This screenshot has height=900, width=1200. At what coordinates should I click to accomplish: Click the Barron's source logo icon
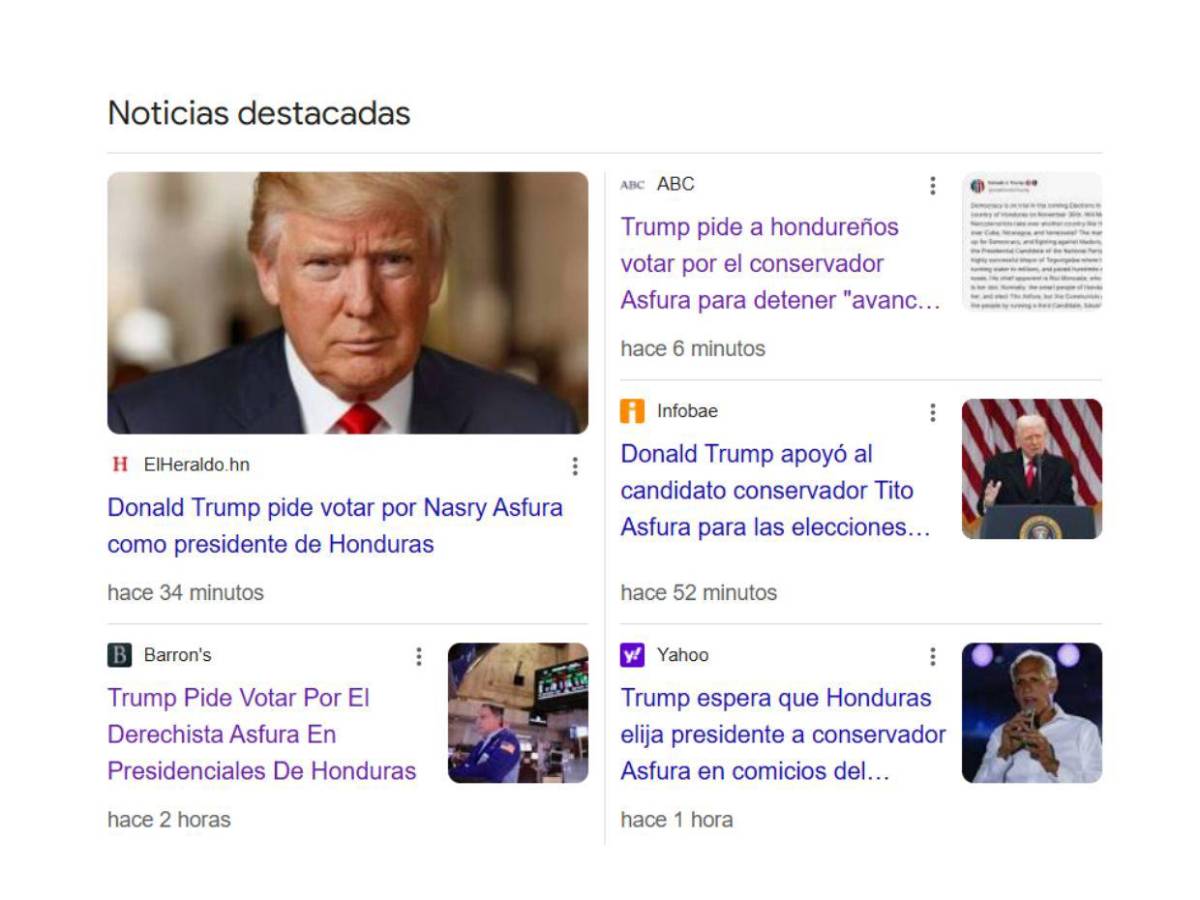(119, 656)
